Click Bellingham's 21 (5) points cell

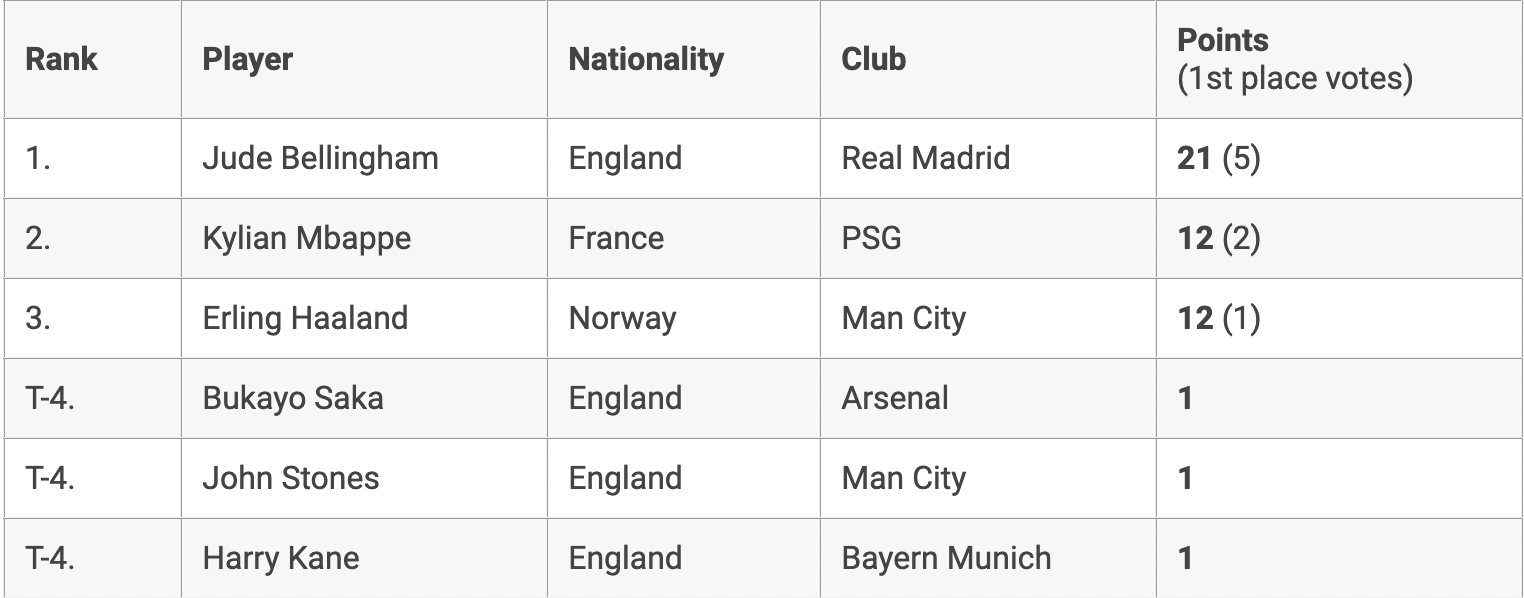(x=1218, y=158)
